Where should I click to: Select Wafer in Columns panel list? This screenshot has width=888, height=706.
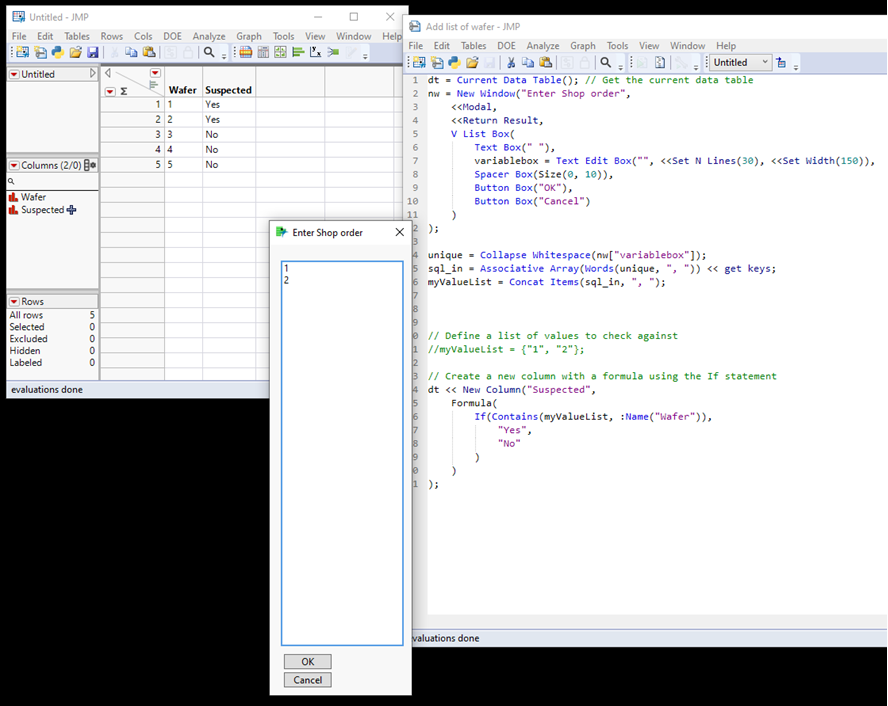(x=33, y=197)
